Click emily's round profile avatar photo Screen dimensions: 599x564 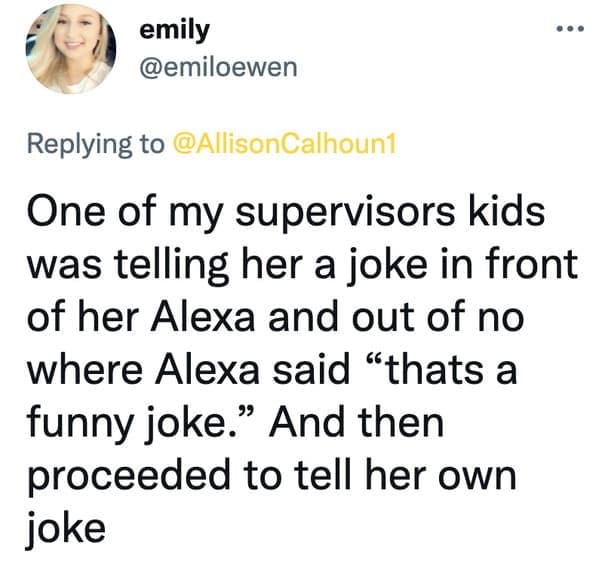[71, 49]
